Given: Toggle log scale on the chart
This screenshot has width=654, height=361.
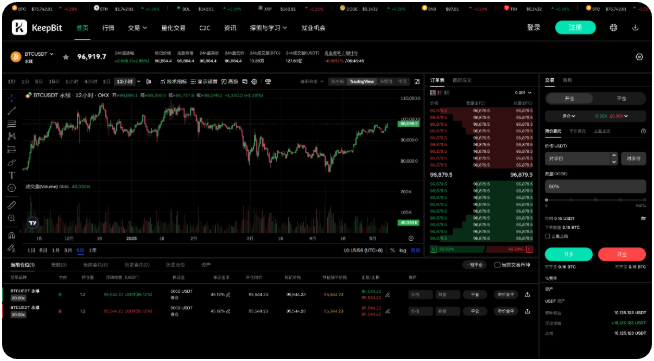Looking at the screenshot, I should [x=402, y=250].
